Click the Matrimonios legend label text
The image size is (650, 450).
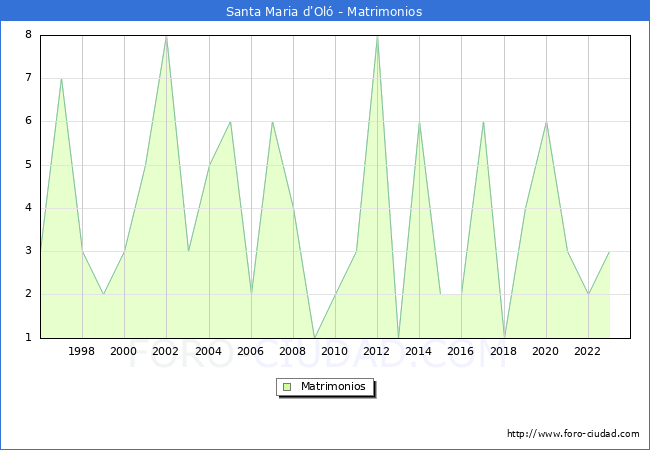pyautogui.click(x=331, y=387)
